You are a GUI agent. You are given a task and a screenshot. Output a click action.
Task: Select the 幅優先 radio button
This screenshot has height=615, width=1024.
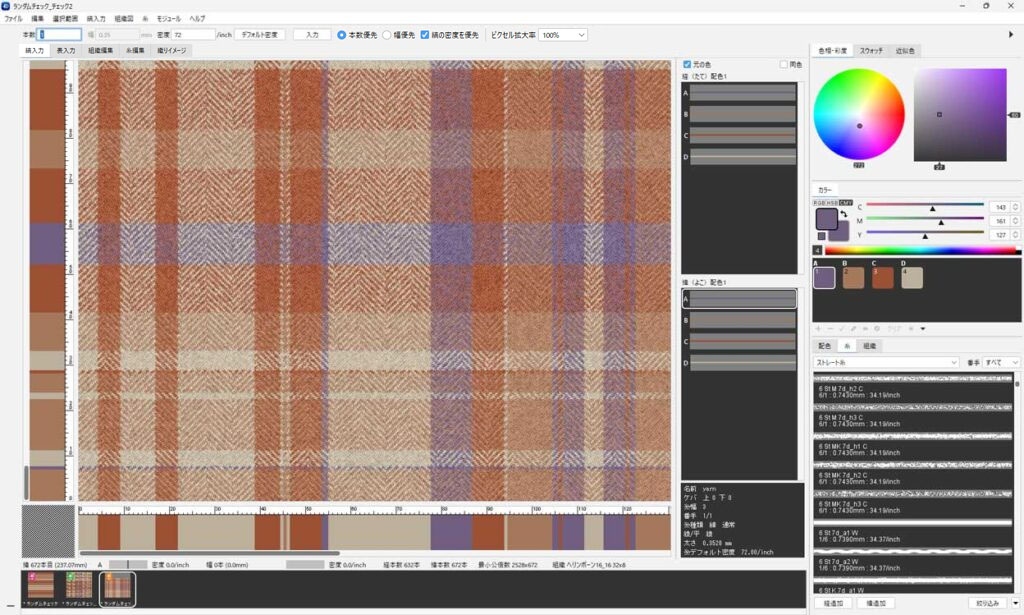click(x=387, y=34)
